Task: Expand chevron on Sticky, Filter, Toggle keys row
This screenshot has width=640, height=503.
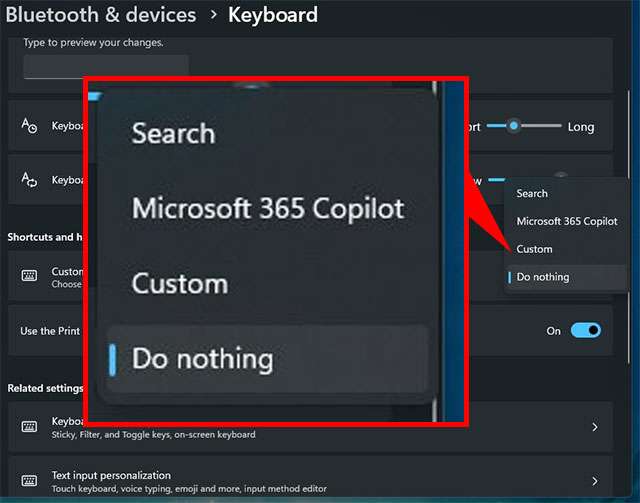Action: [x=595, y=427]
